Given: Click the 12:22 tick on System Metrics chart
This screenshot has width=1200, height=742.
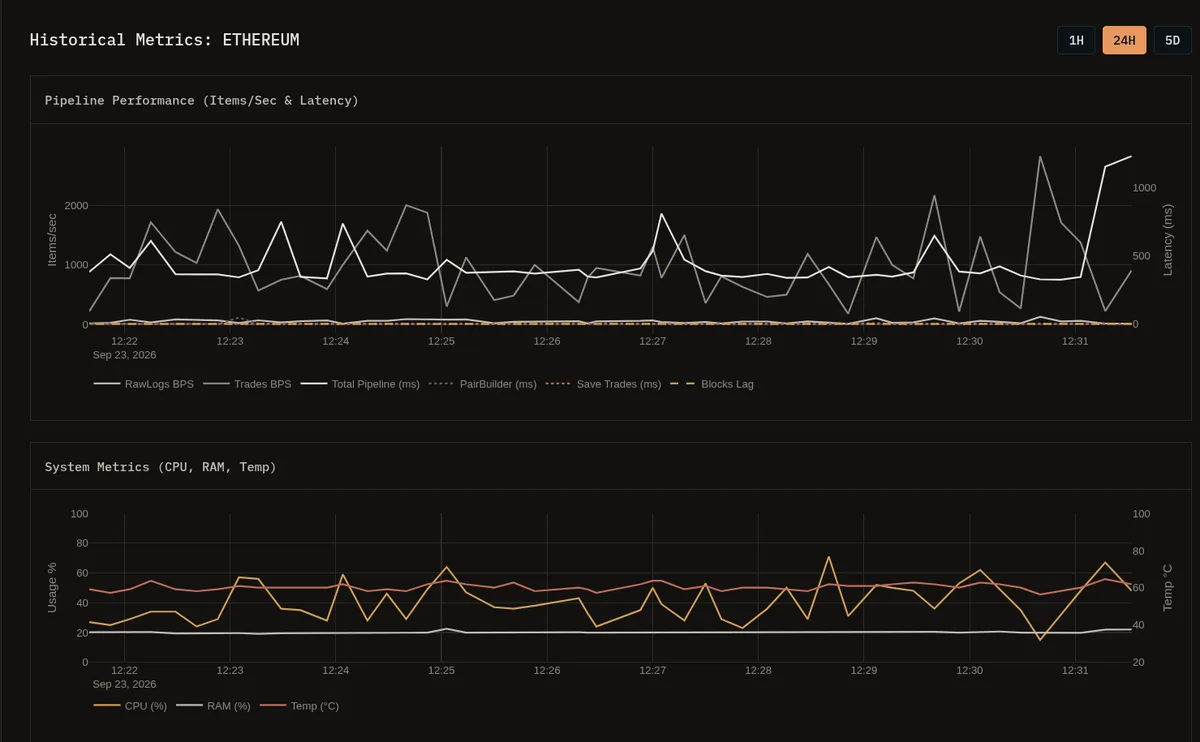Looking at the screenshot, I should pyautogui.click(x=124, y=671).
